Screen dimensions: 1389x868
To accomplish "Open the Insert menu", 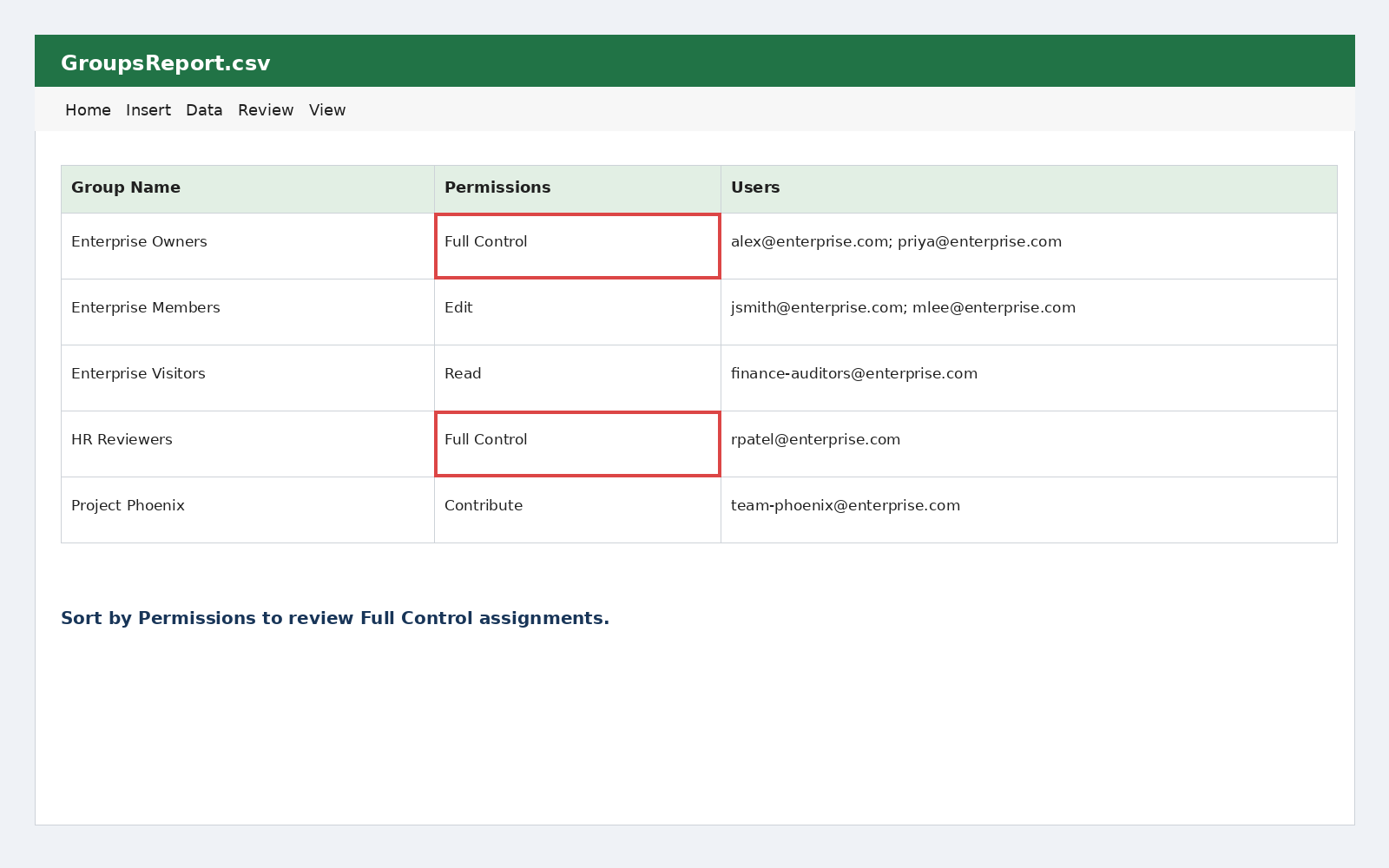I will coord(148,110).
